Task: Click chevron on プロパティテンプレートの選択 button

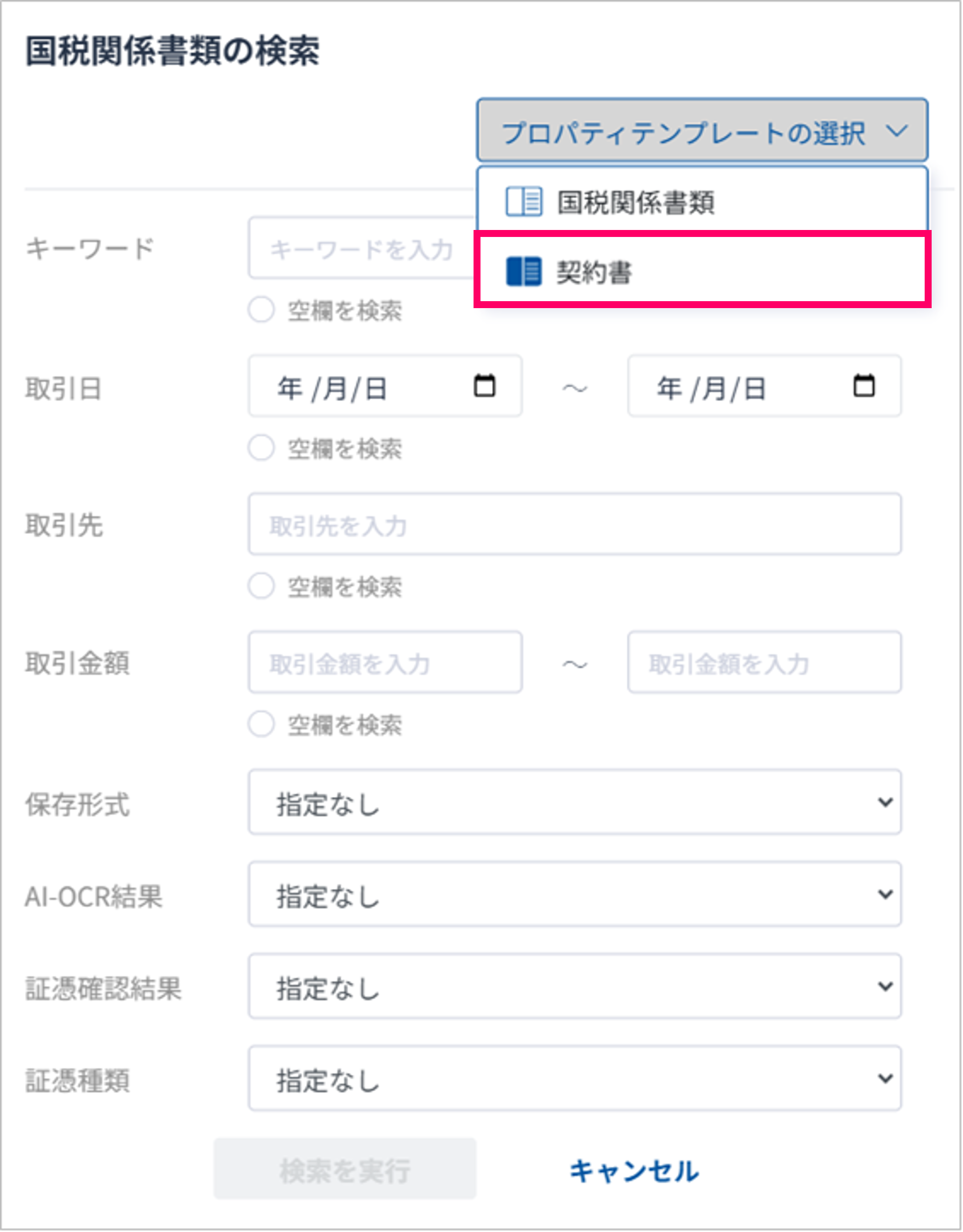Action: [x=896, y=131]
